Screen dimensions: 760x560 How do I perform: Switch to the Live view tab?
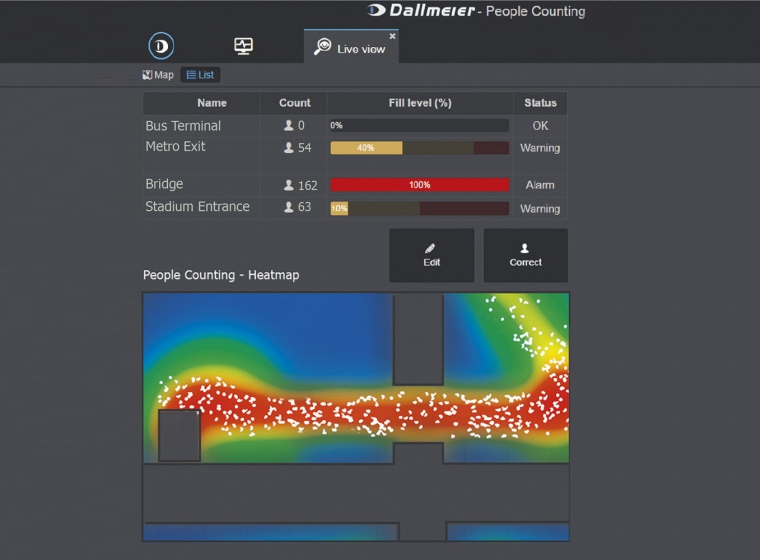[360, 49]
